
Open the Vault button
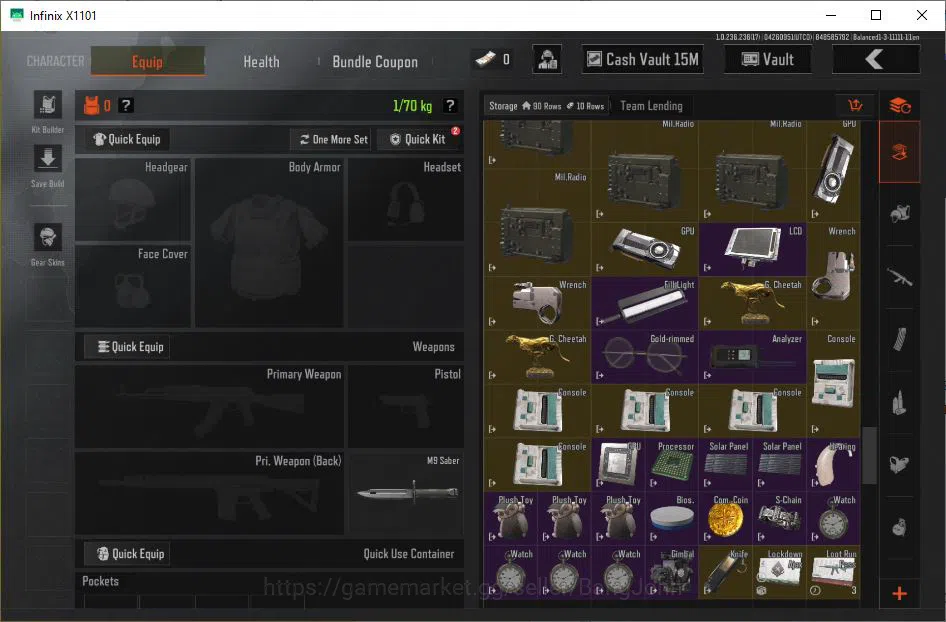pos(767,59)
